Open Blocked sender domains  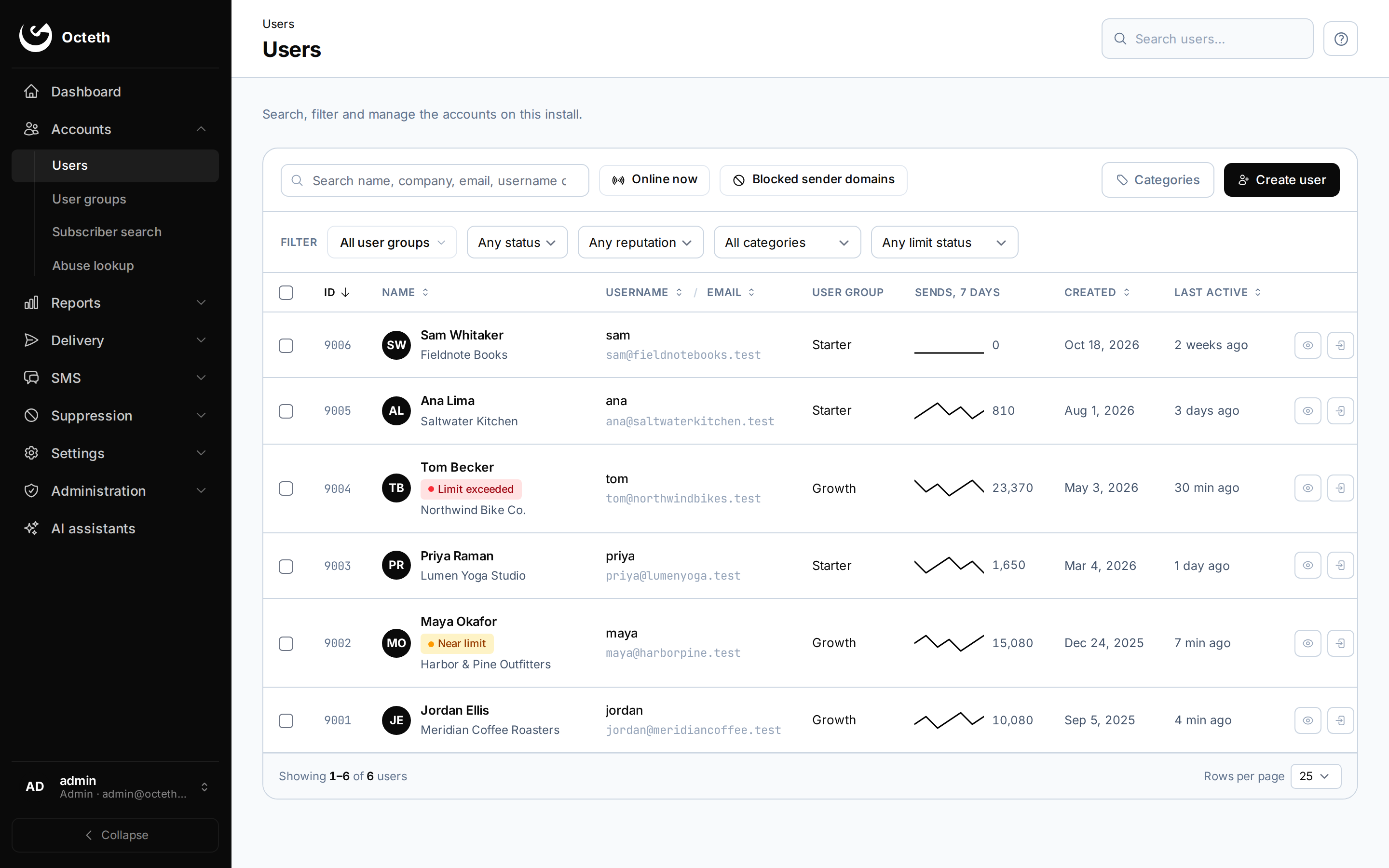point(813,180)
